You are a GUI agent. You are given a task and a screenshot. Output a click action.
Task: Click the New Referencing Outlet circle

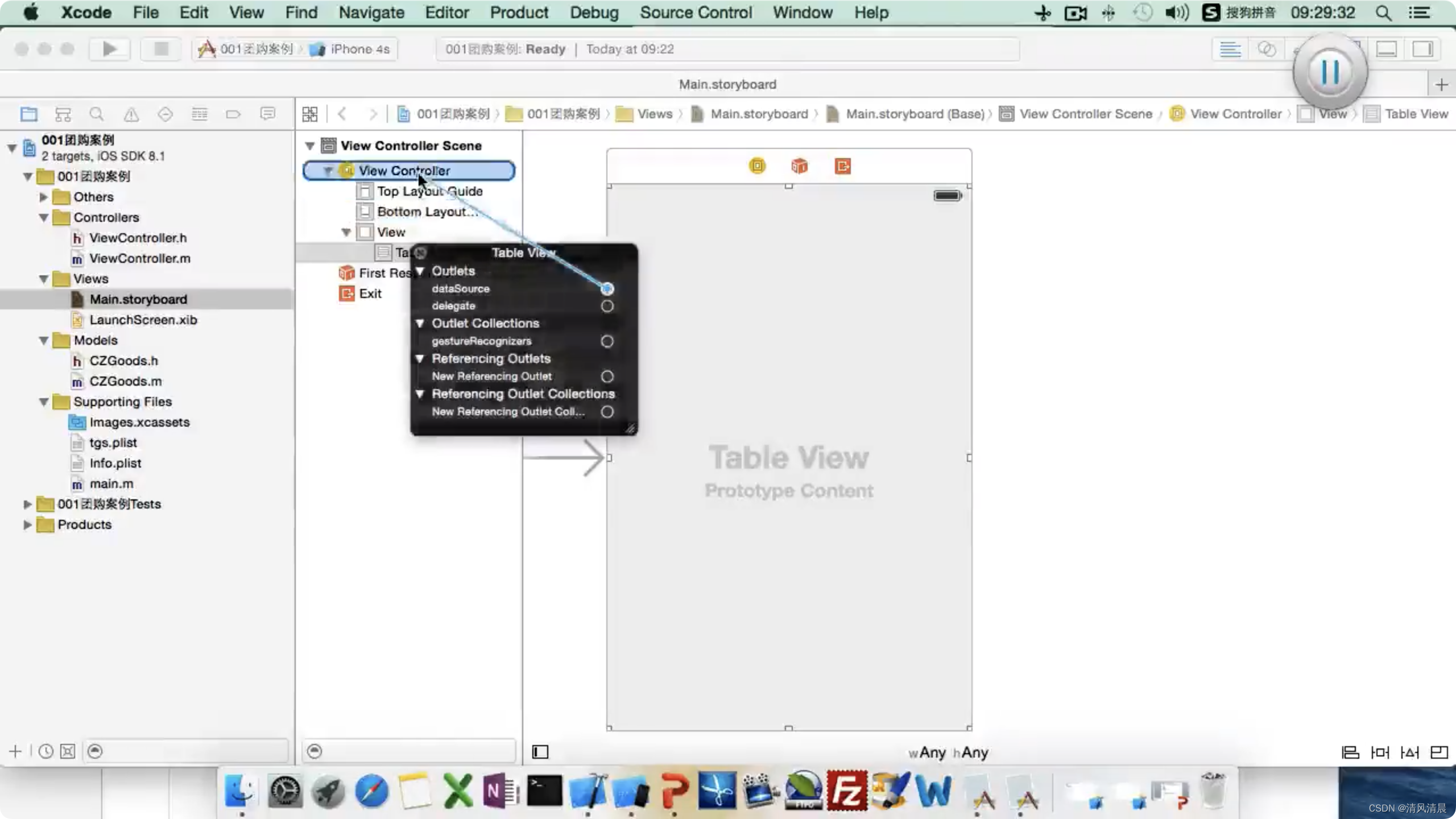[607, 377]
